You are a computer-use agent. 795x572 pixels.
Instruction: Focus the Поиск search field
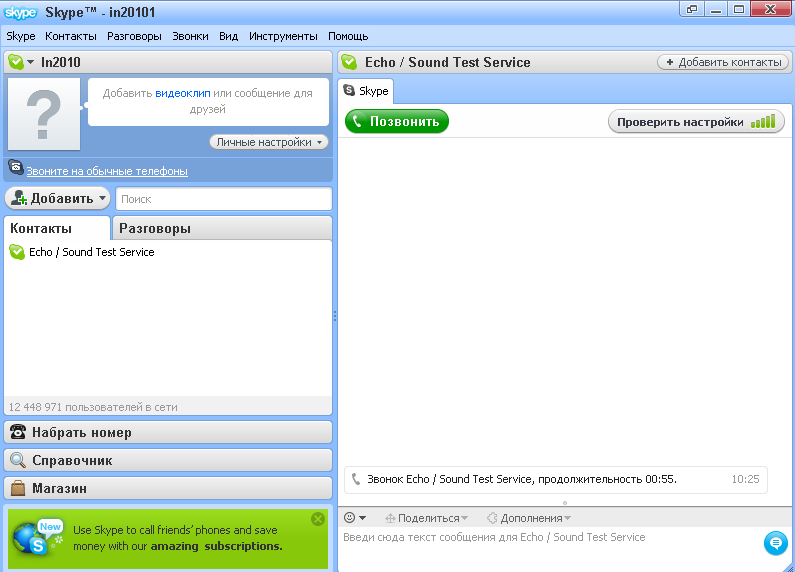coord(224,199)
